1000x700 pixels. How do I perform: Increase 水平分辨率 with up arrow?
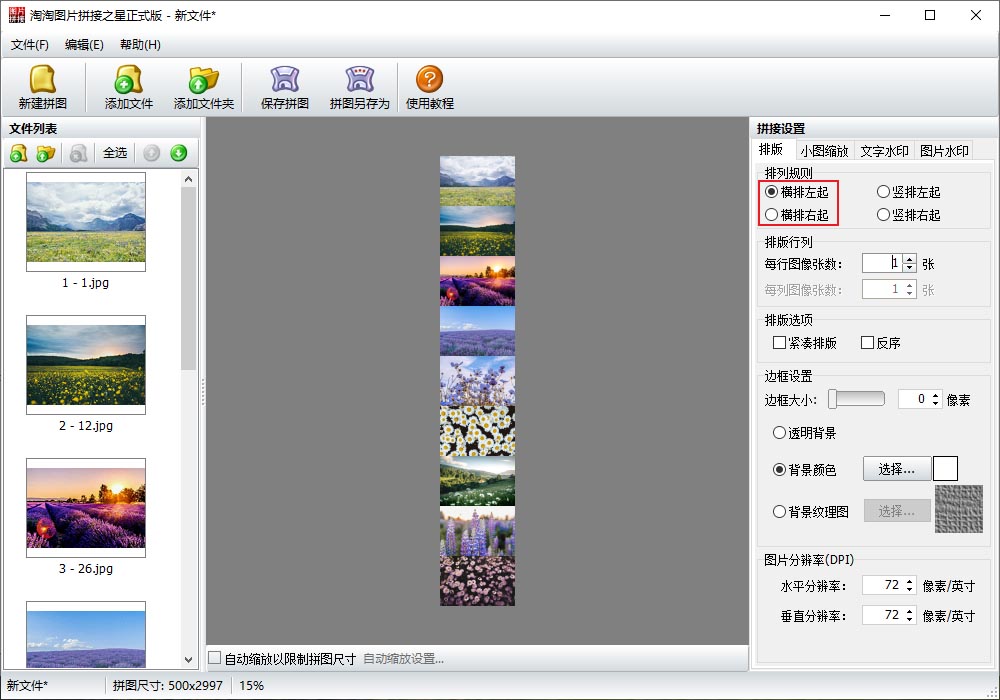tap(910, 581)
